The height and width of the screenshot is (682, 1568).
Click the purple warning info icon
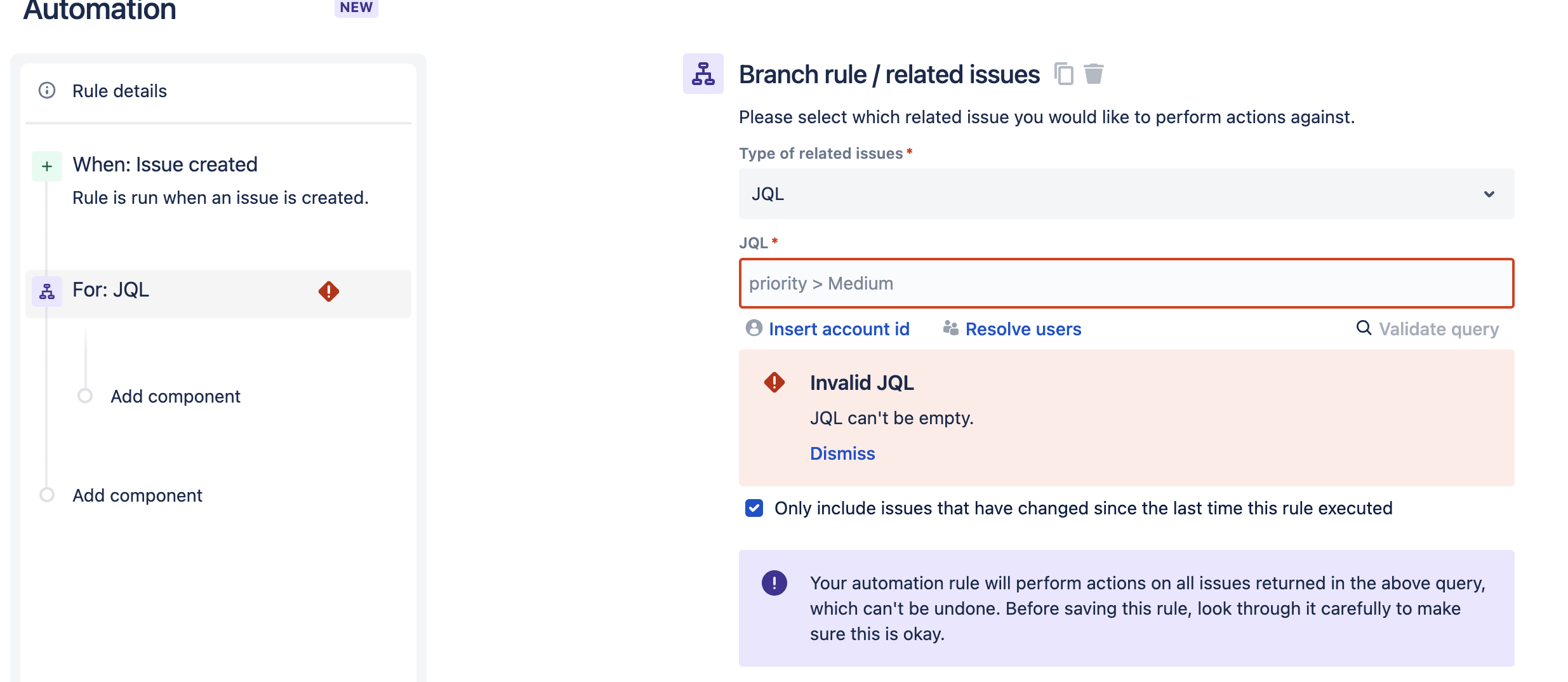tap(774, 582)
